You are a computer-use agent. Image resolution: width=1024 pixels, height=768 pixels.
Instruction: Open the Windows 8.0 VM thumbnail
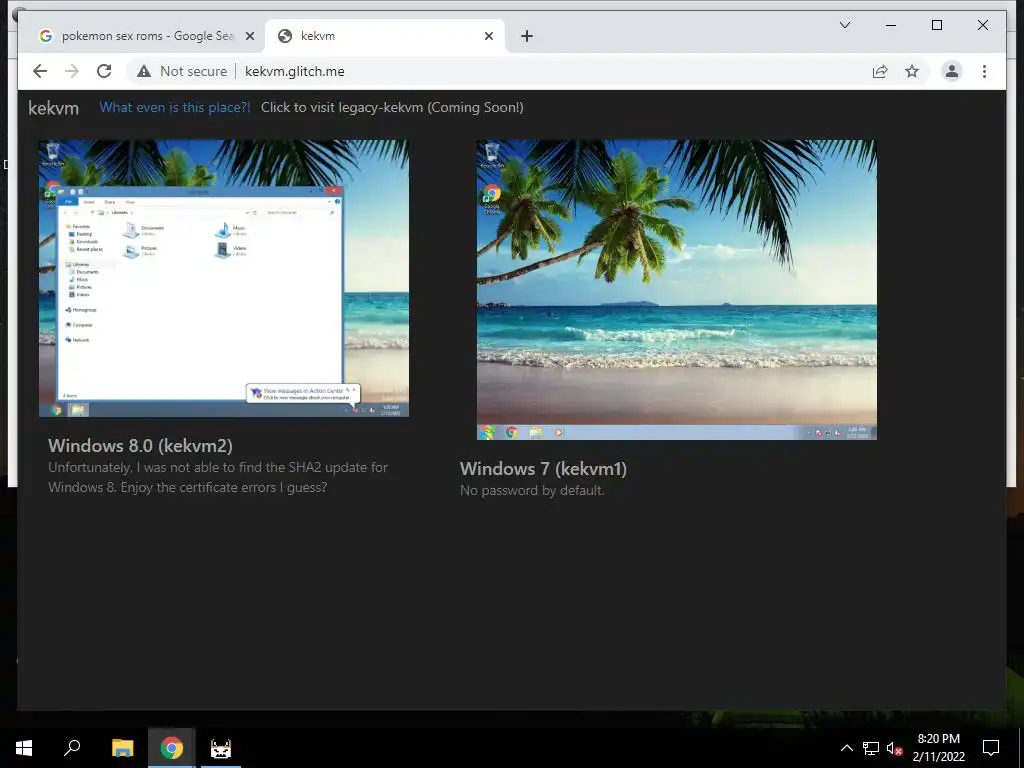[x=224, y=278]
